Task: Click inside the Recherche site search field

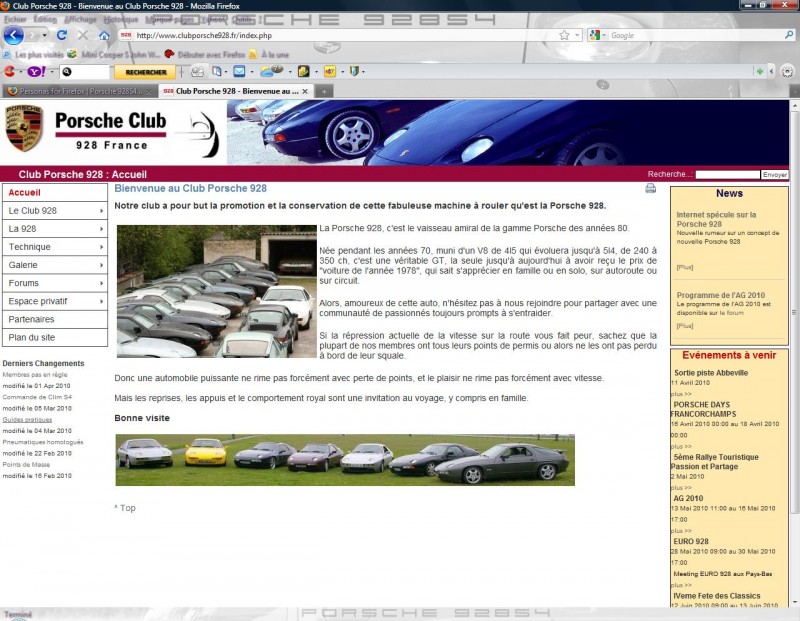Action: (728, 175)
